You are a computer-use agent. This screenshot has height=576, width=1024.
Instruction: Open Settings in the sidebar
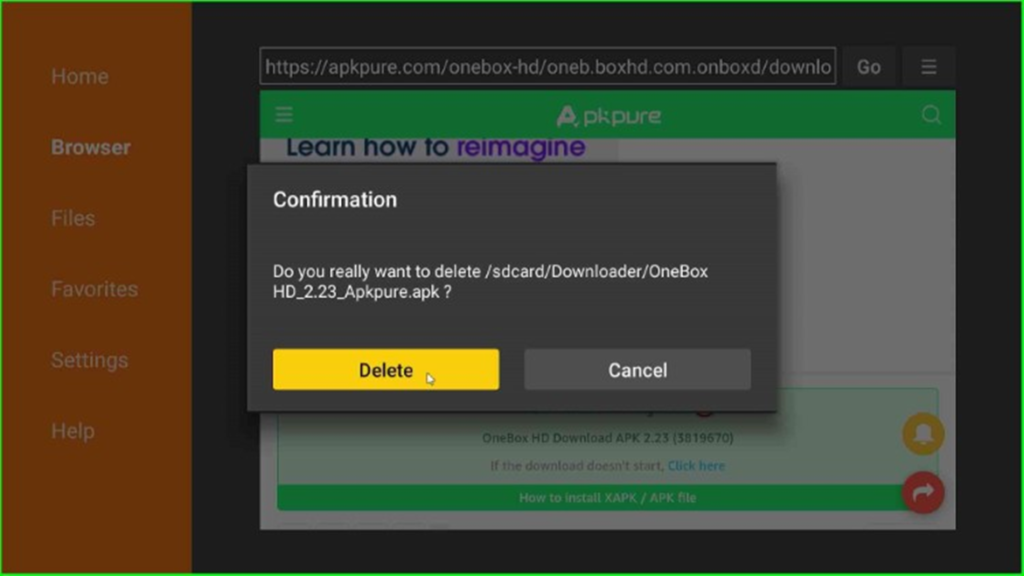(x=89, y=360)
